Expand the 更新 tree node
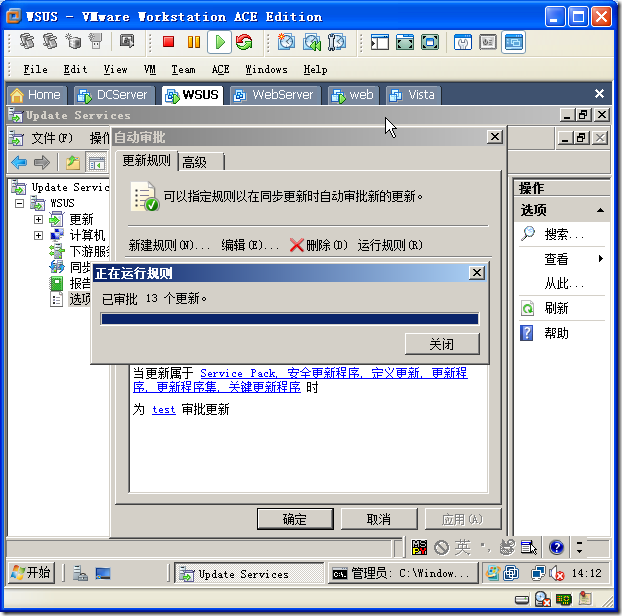Screen dimensions: 622x616 click(x=38, y=219)
